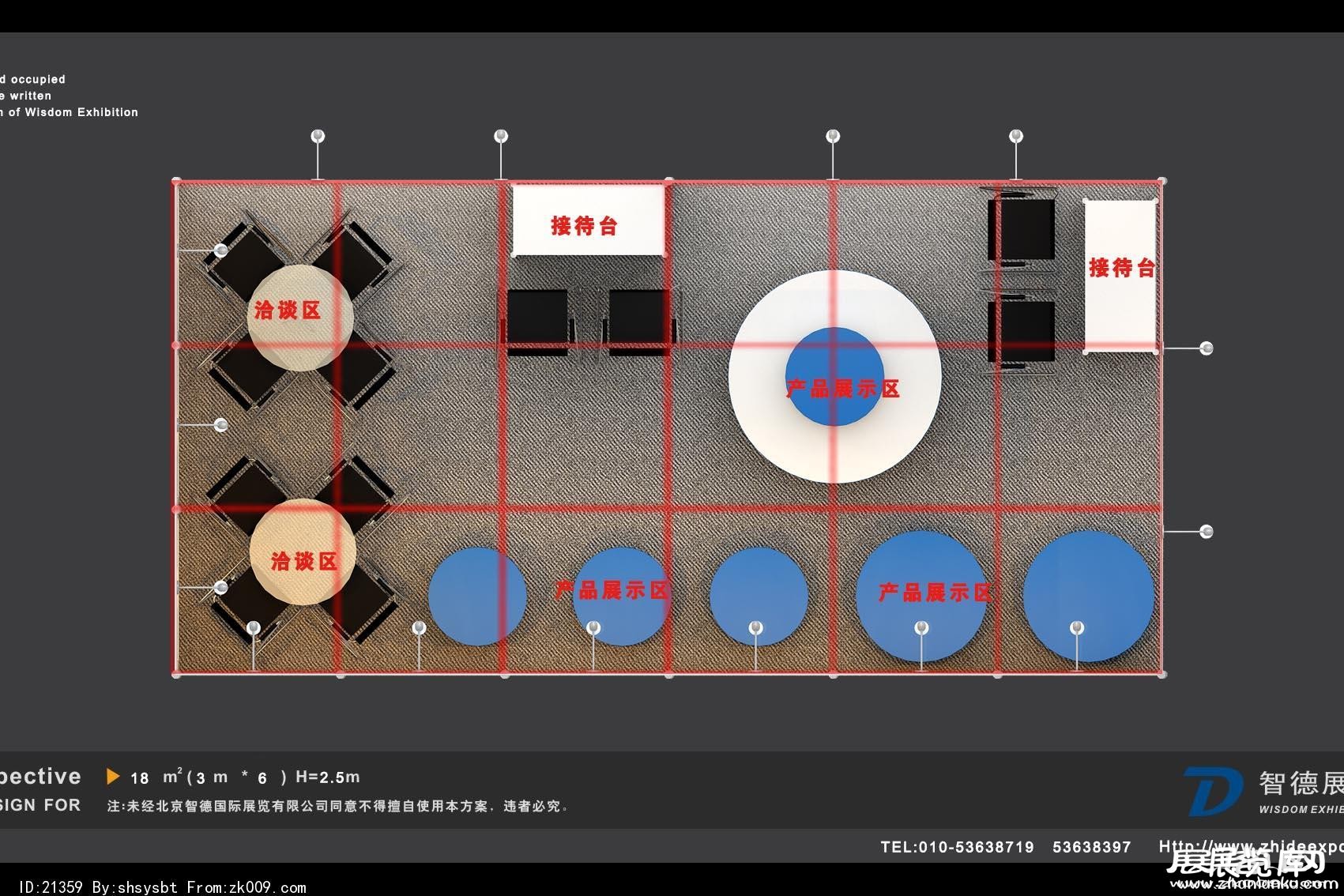Click the blue D logo of Wisdom Exhibition

[1215, 791]
